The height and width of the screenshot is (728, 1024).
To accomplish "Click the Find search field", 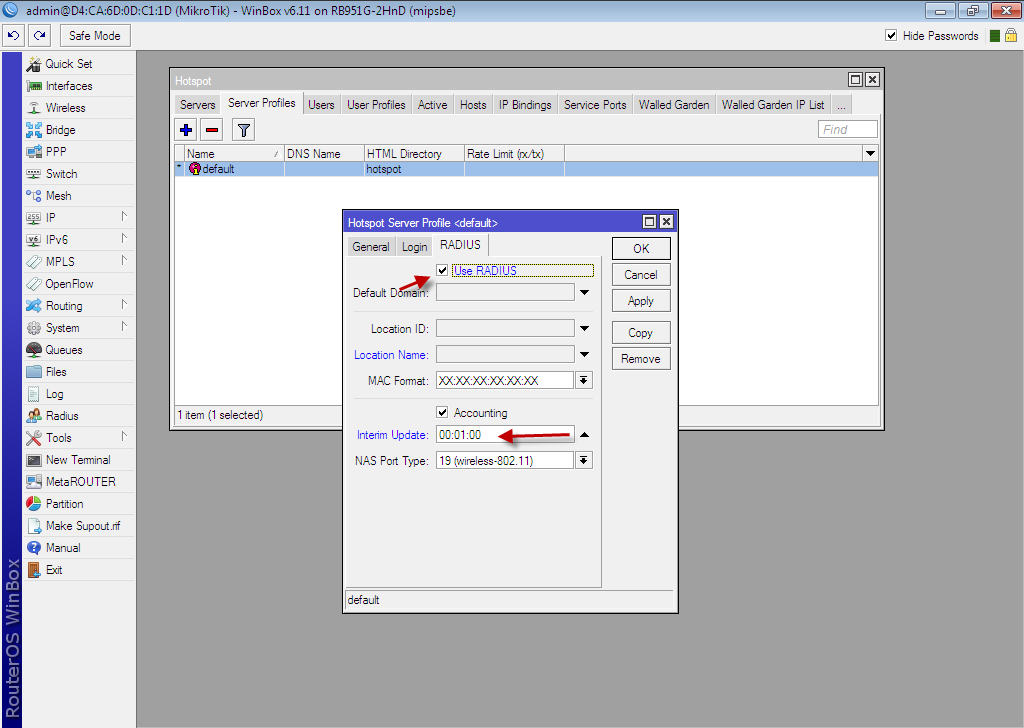I will point(848,129).
